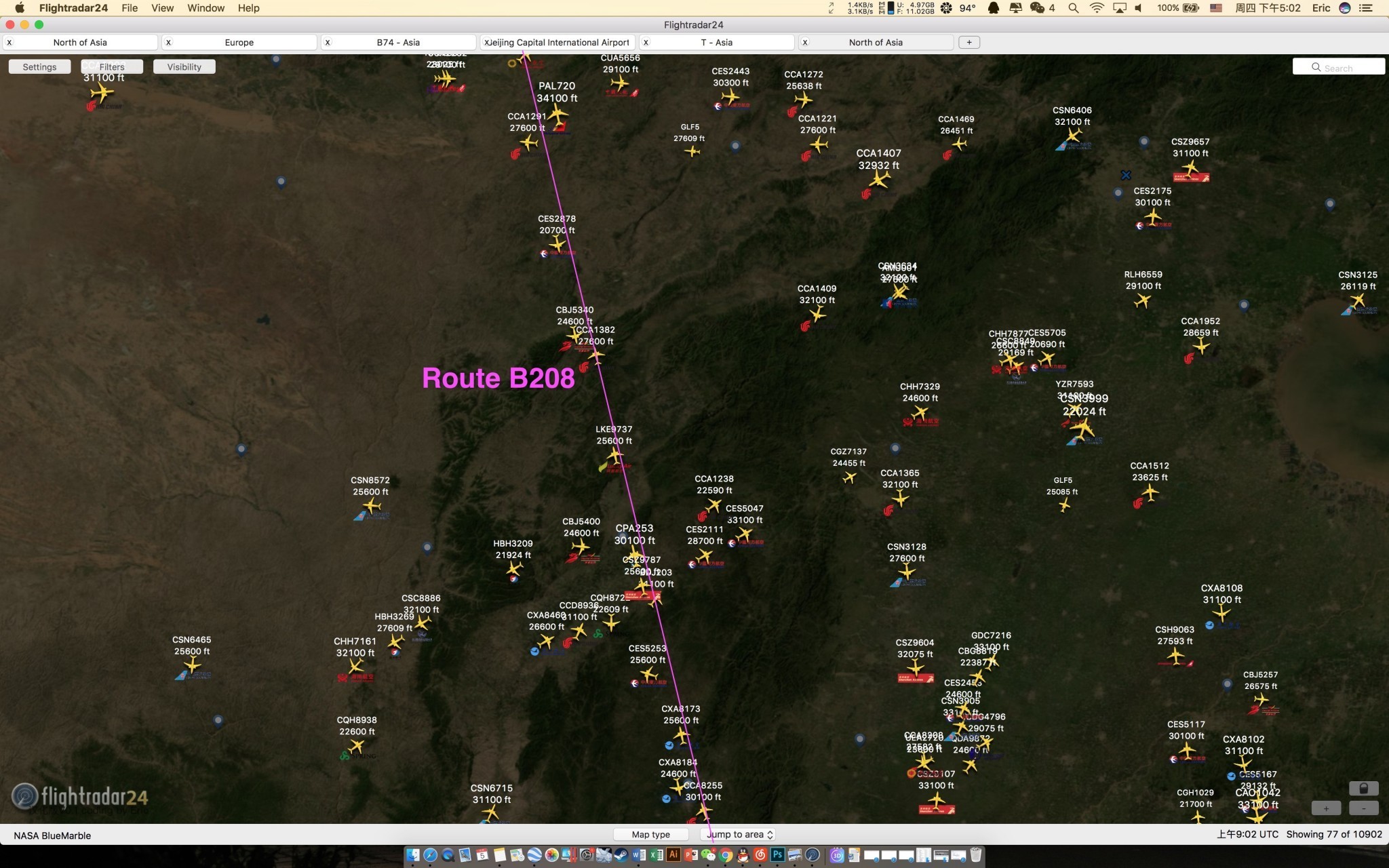Screen dimensions: 1389x868
Task: Click the CES2878 aircraft icon
Action: 557,243
